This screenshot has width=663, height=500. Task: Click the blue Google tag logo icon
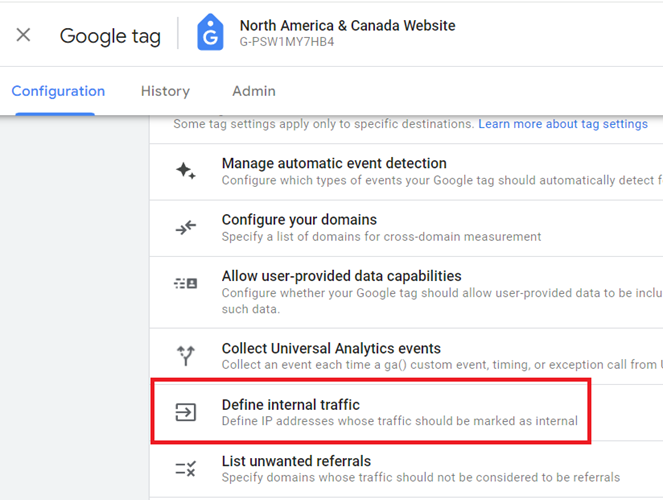coord(210,32)
